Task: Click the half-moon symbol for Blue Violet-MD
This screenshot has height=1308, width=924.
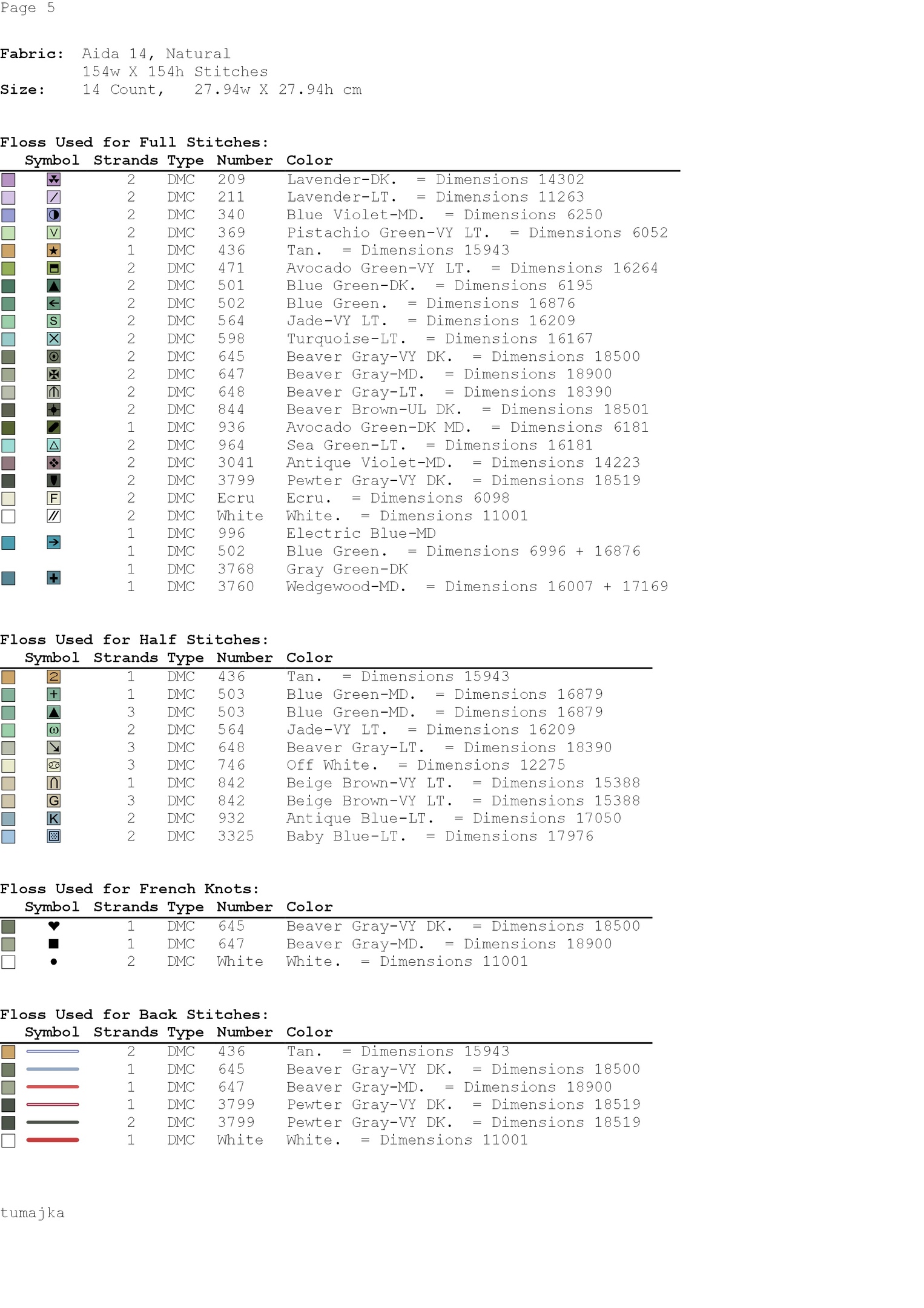Action: pos(54,215)
